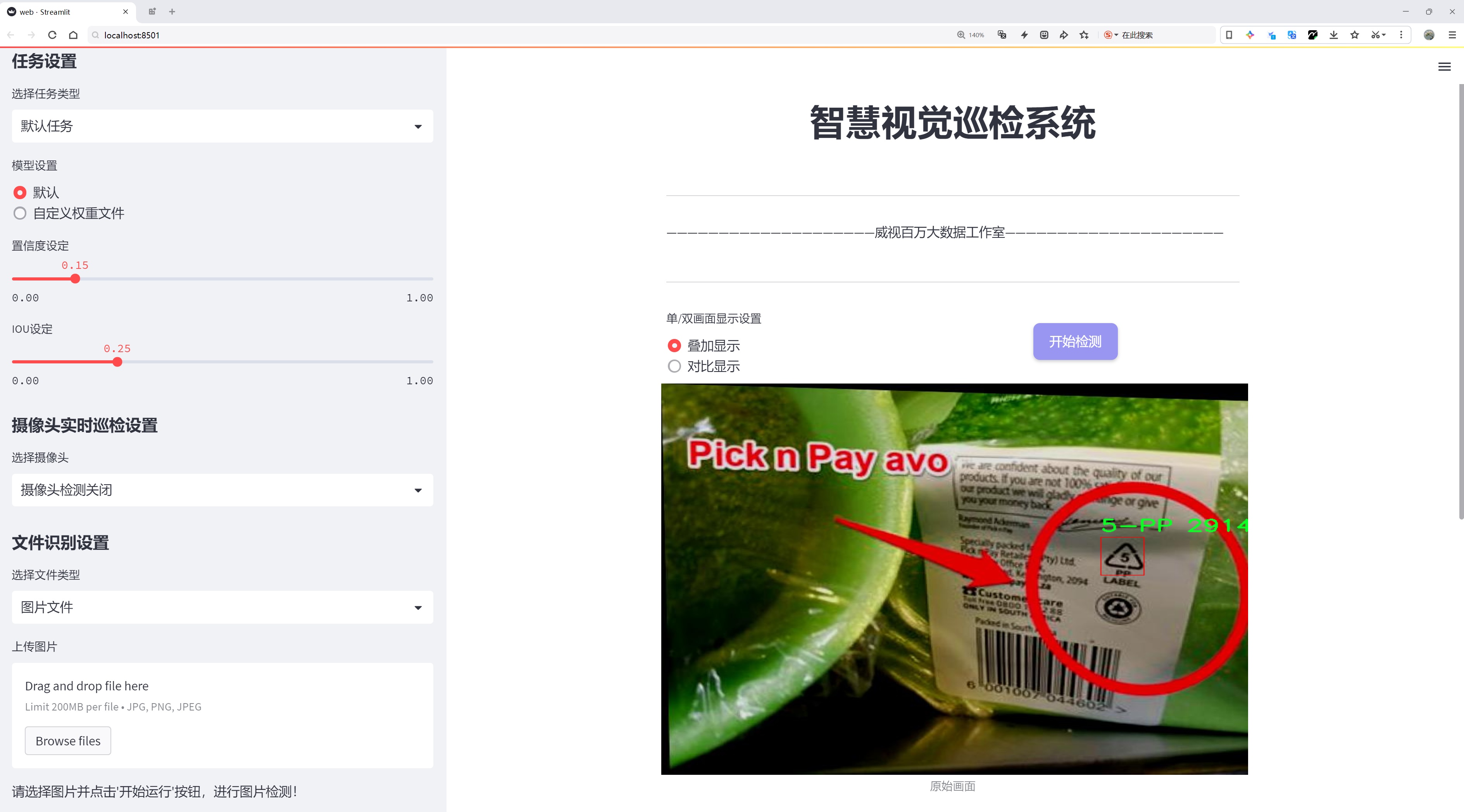Open the 默认任务 task type dropdown
Viewport: 1464px width, 812px height.
tap(222, 126)
